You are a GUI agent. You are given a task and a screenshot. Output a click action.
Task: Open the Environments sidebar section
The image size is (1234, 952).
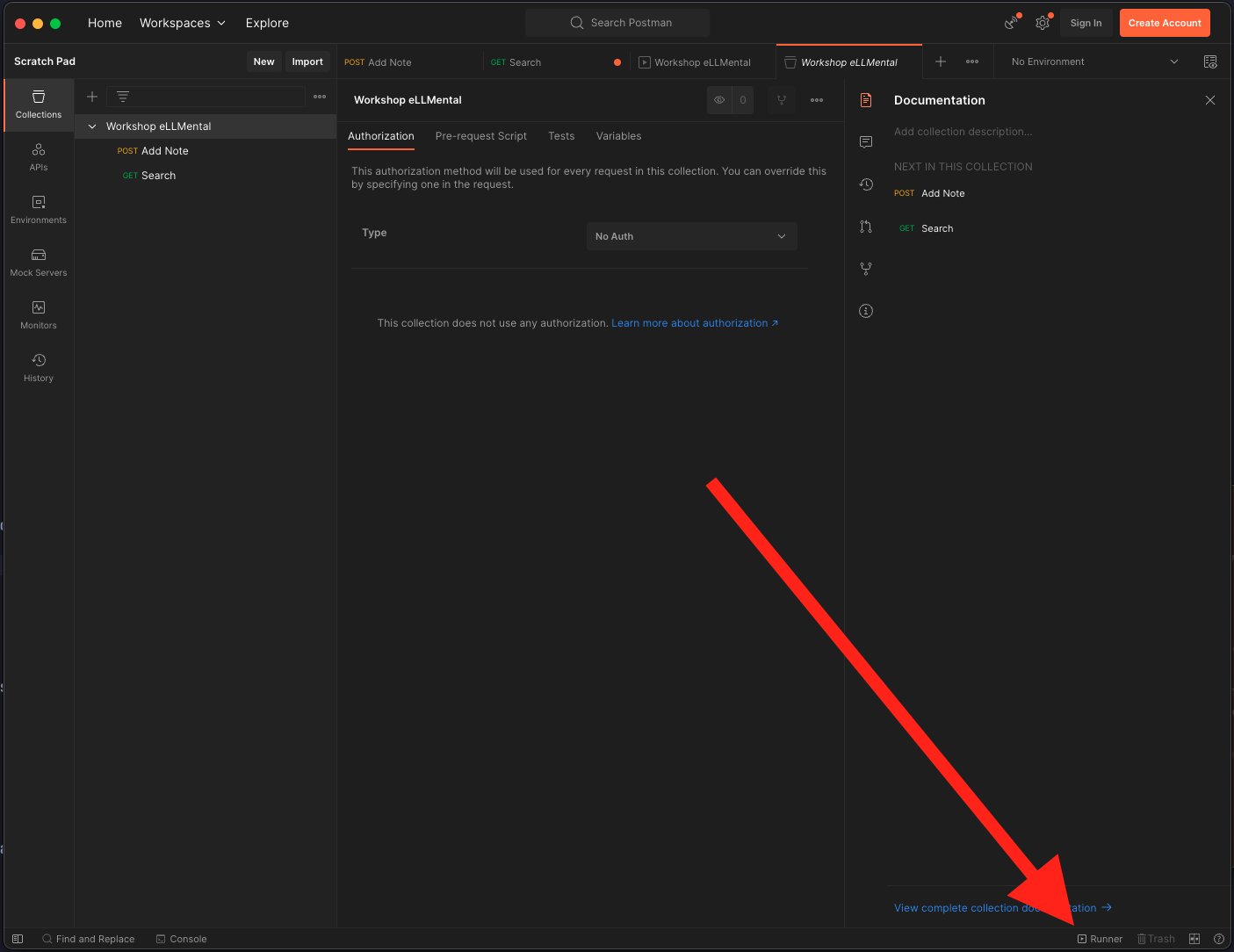point(39,210)
